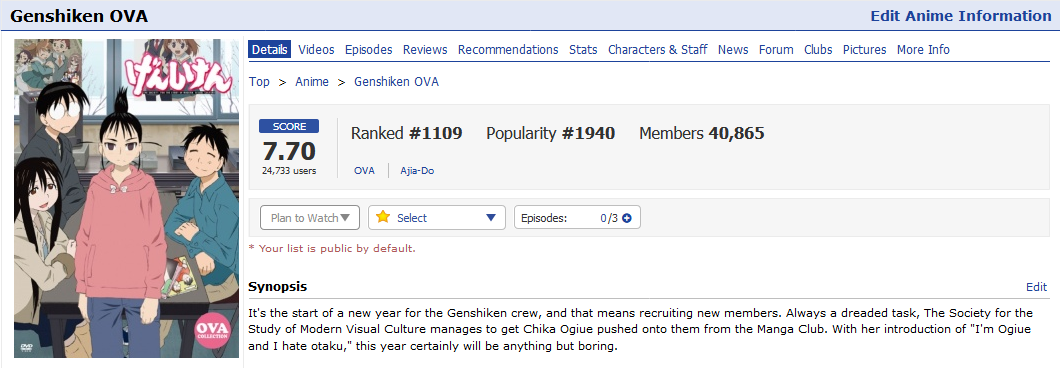Open the Ajia-Do studio link
1060x368 pixels.
(417, 170)
